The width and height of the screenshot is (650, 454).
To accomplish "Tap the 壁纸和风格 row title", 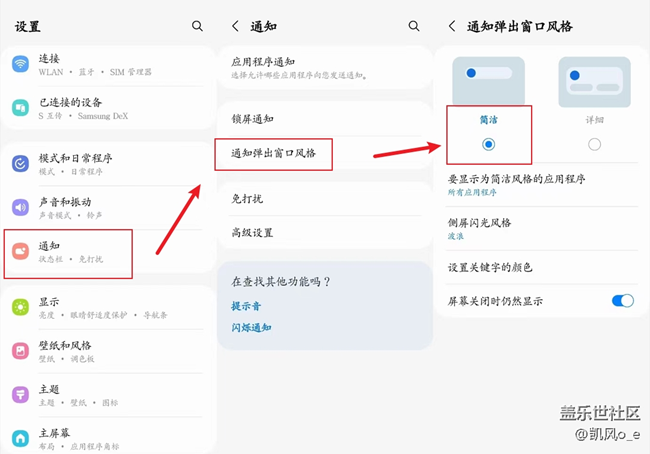I will tap(65, 345).
